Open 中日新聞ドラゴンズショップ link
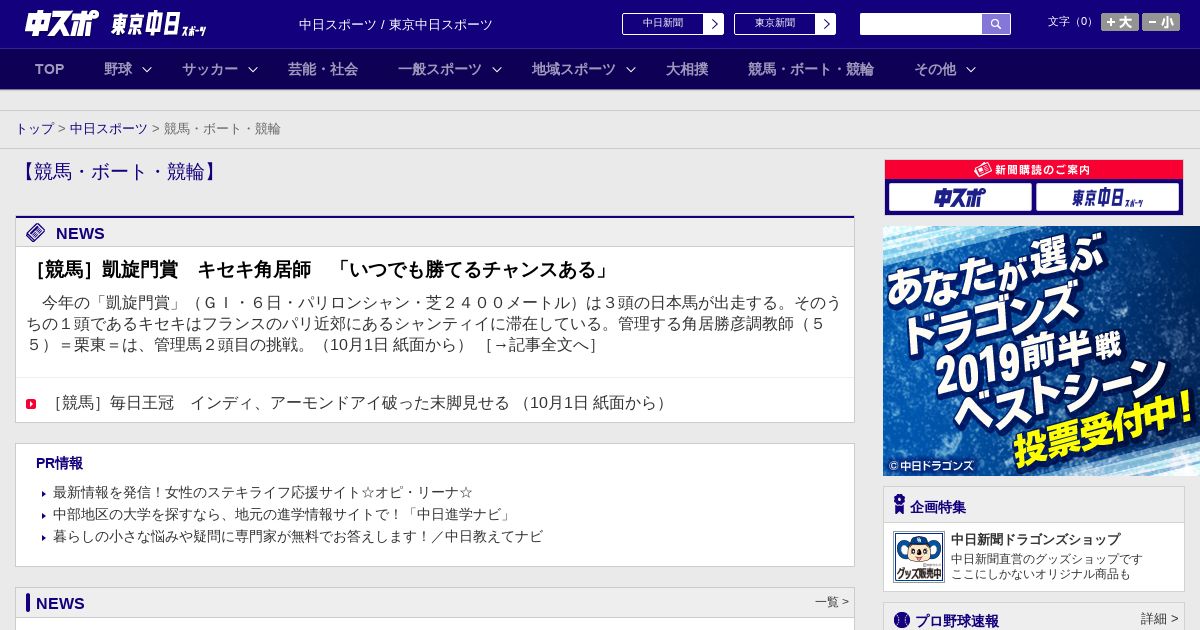 click(1035, 540)
